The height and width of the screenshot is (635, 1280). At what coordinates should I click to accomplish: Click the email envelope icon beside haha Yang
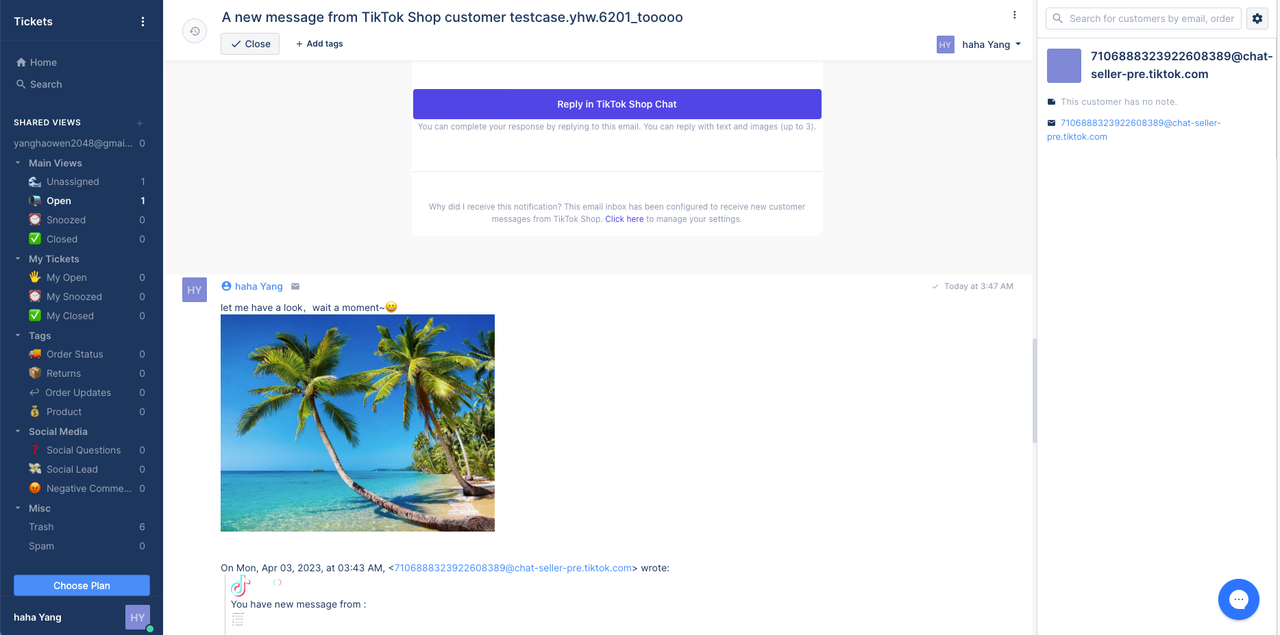coord(295,286)
